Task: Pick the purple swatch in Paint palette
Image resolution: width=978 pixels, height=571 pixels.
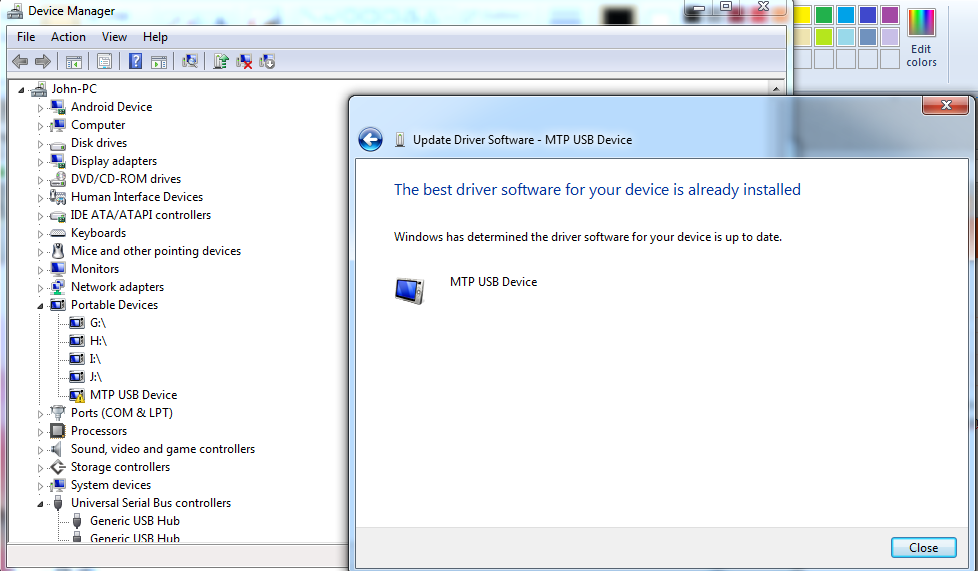Action: [x=889, y=14]
